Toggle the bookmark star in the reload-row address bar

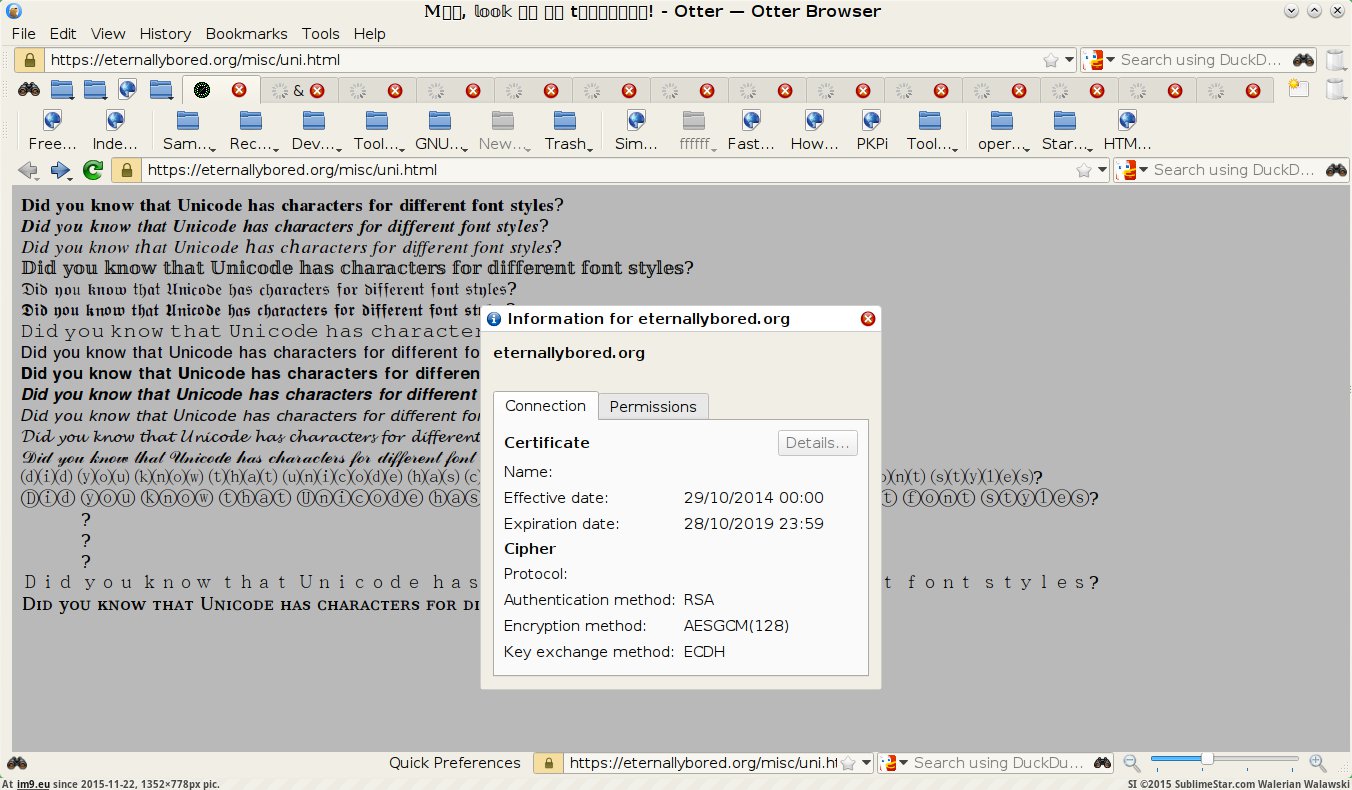1084,170
